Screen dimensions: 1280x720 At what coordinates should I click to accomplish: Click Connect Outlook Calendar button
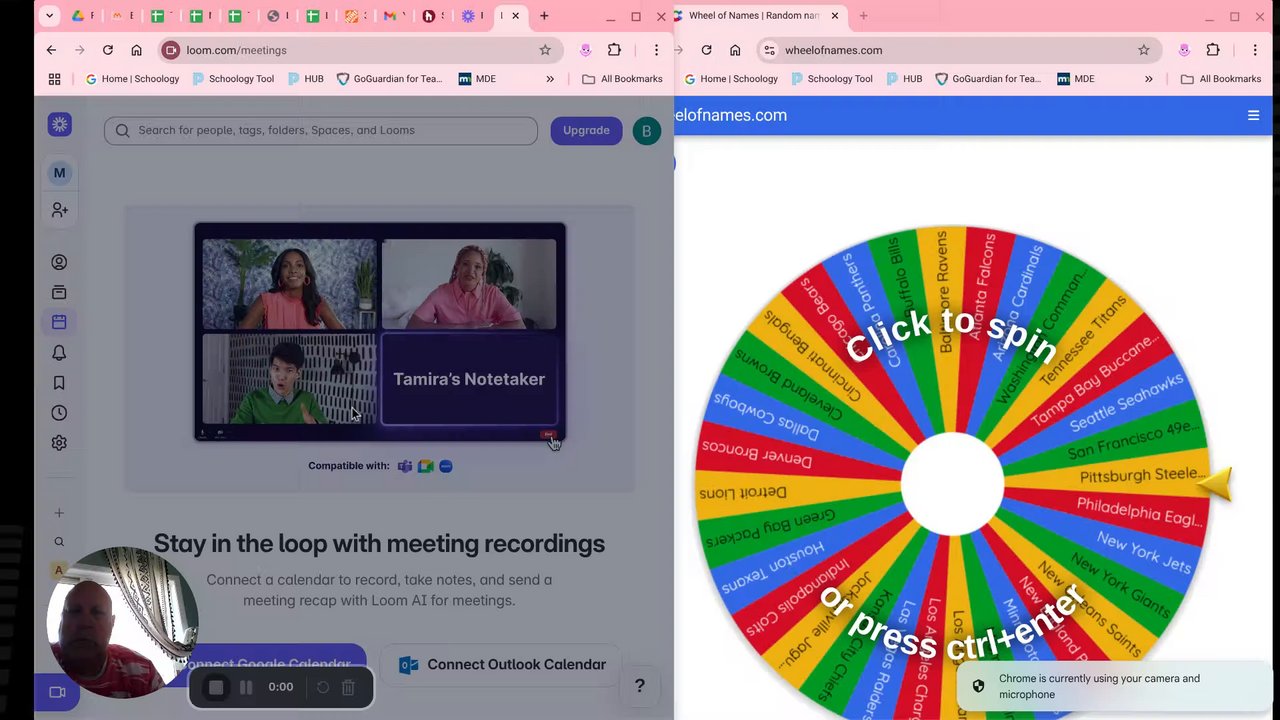pos(502,665)
